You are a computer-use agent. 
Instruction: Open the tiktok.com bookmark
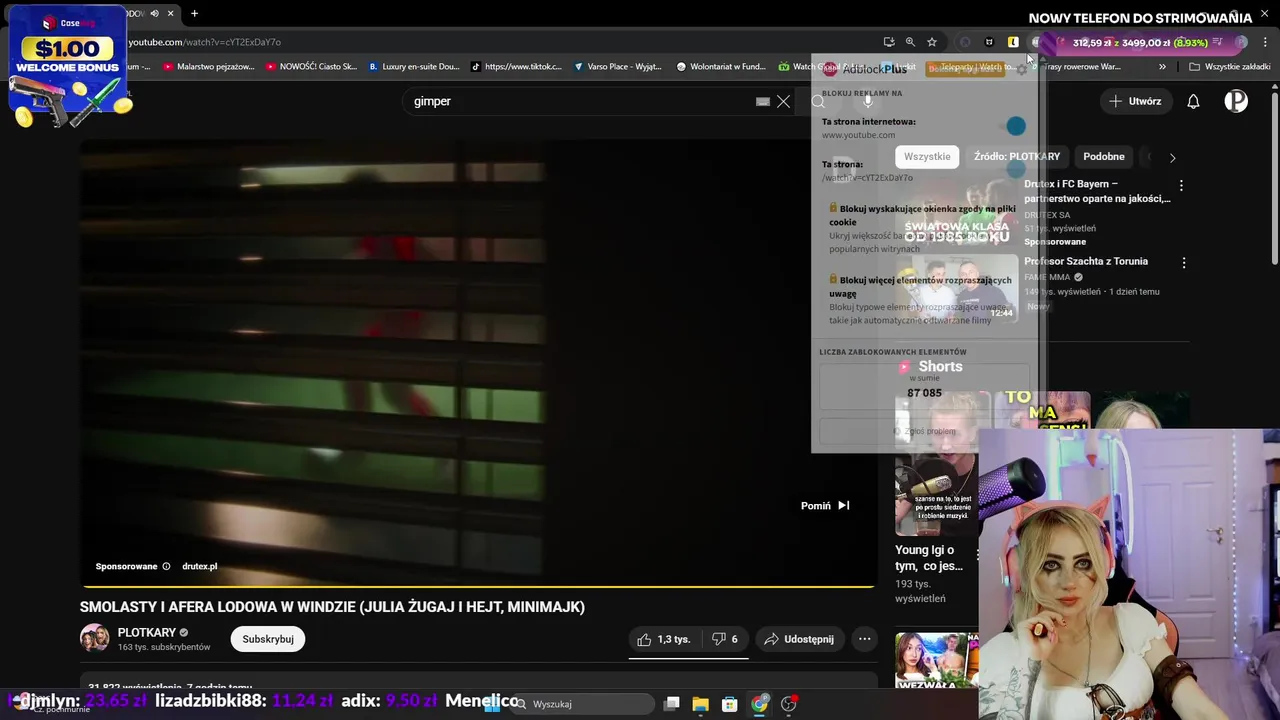coord(517,67)
